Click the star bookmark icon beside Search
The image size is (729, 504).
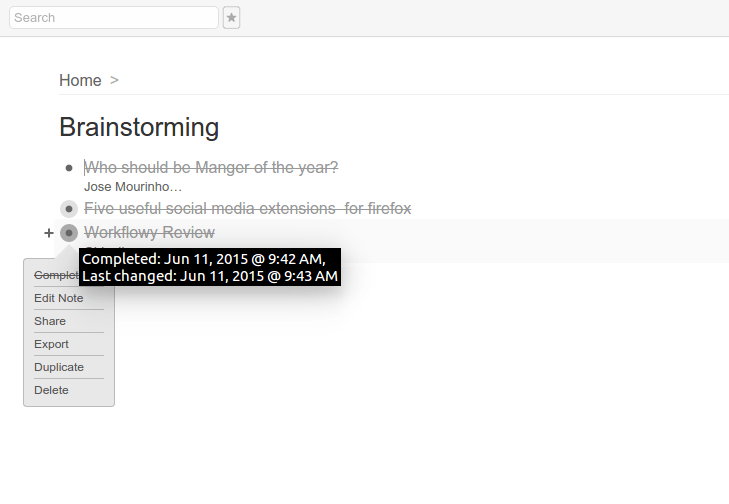(x=231, y=18)
